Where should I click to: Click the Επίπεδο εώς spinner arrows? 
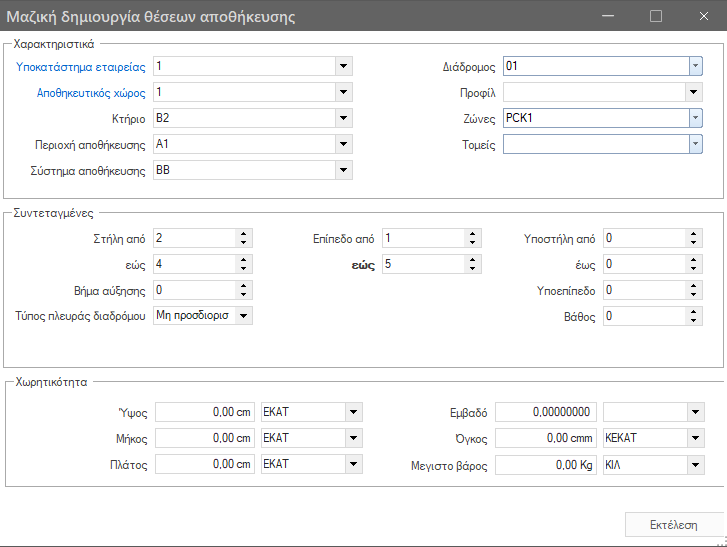point(472,264)
